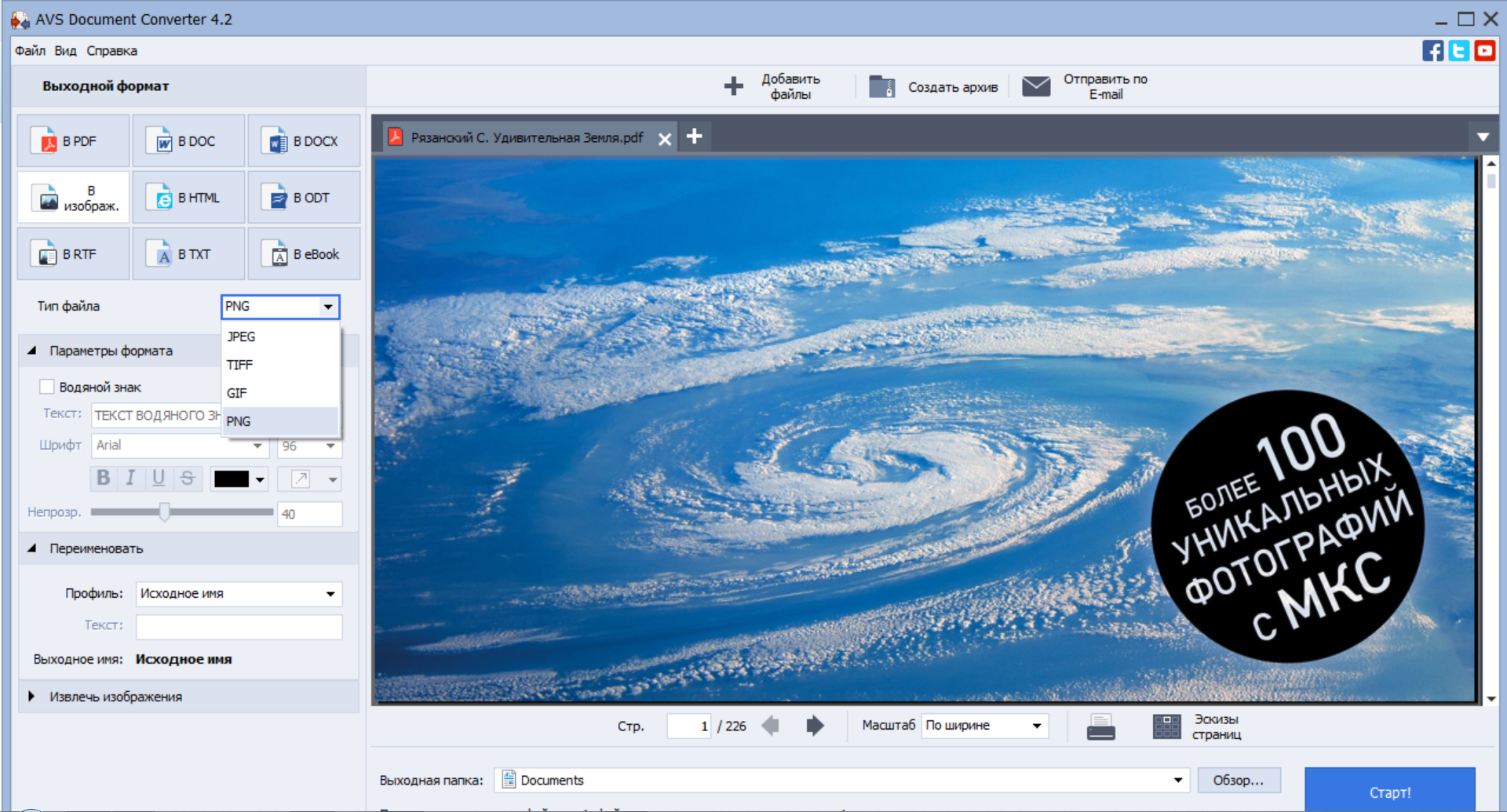Open the Тип файла PNG dropdown
The image size is (1507, 812).
tap(280, 307)
